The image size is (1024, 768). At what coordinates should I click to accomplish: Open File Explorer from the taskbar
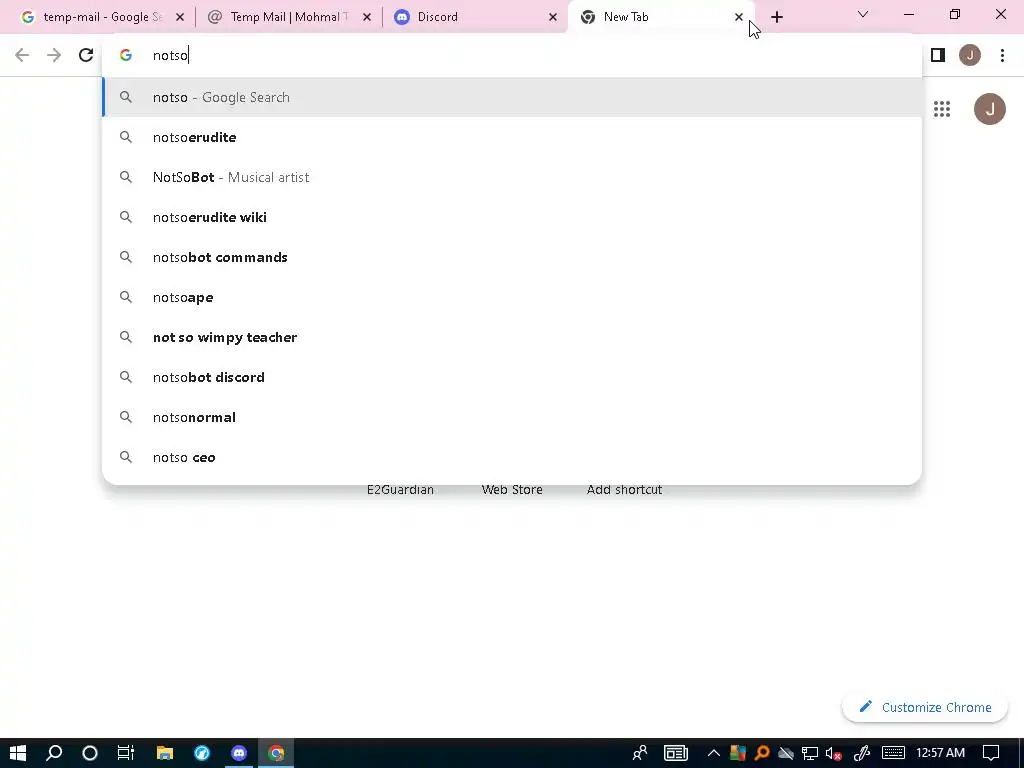[x=165, y=753]
